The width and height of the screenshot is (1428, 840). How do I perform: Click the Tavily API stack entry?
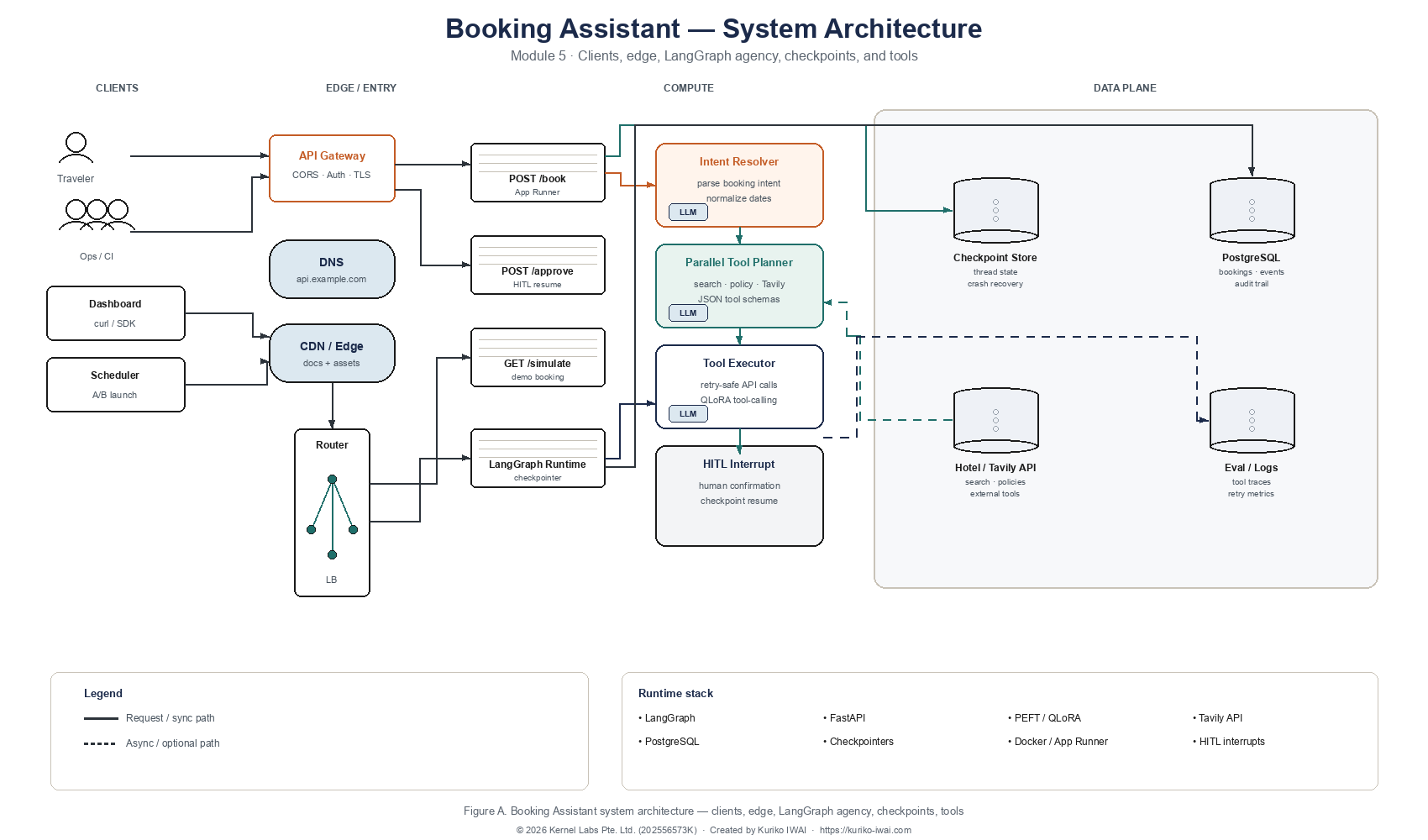pos(1217,718)
